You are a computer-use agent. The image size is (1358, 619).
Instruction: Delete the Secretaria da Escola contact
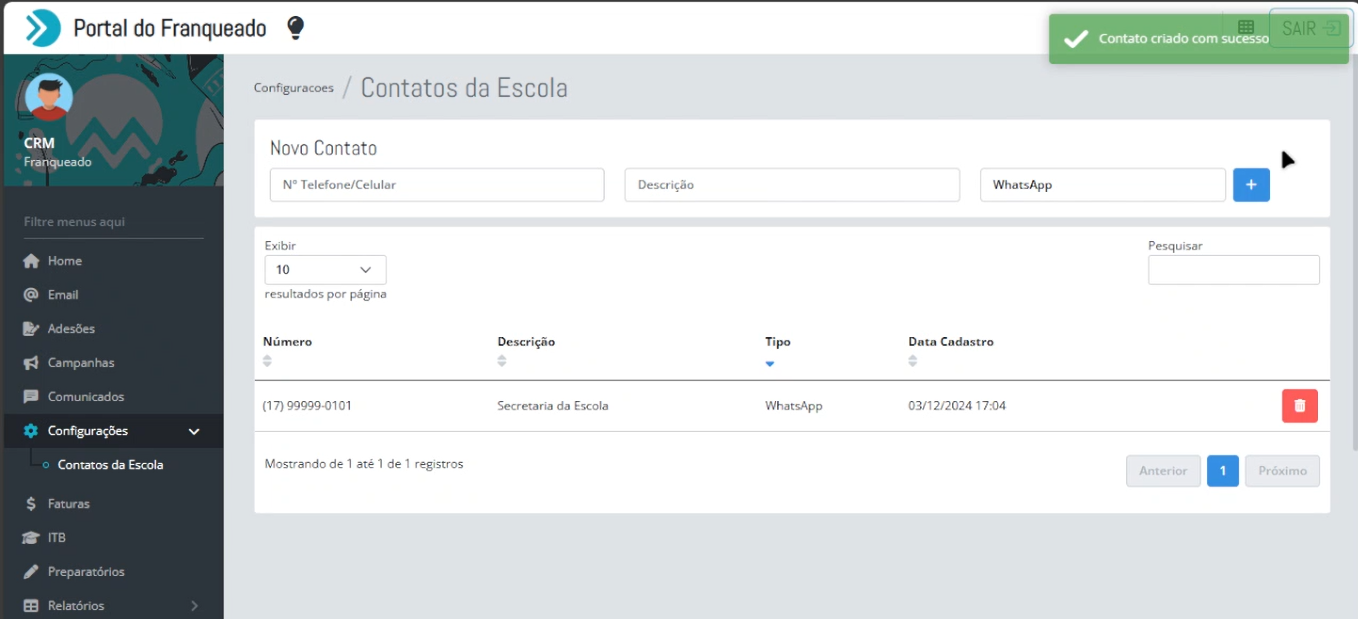click(1299, 406)
